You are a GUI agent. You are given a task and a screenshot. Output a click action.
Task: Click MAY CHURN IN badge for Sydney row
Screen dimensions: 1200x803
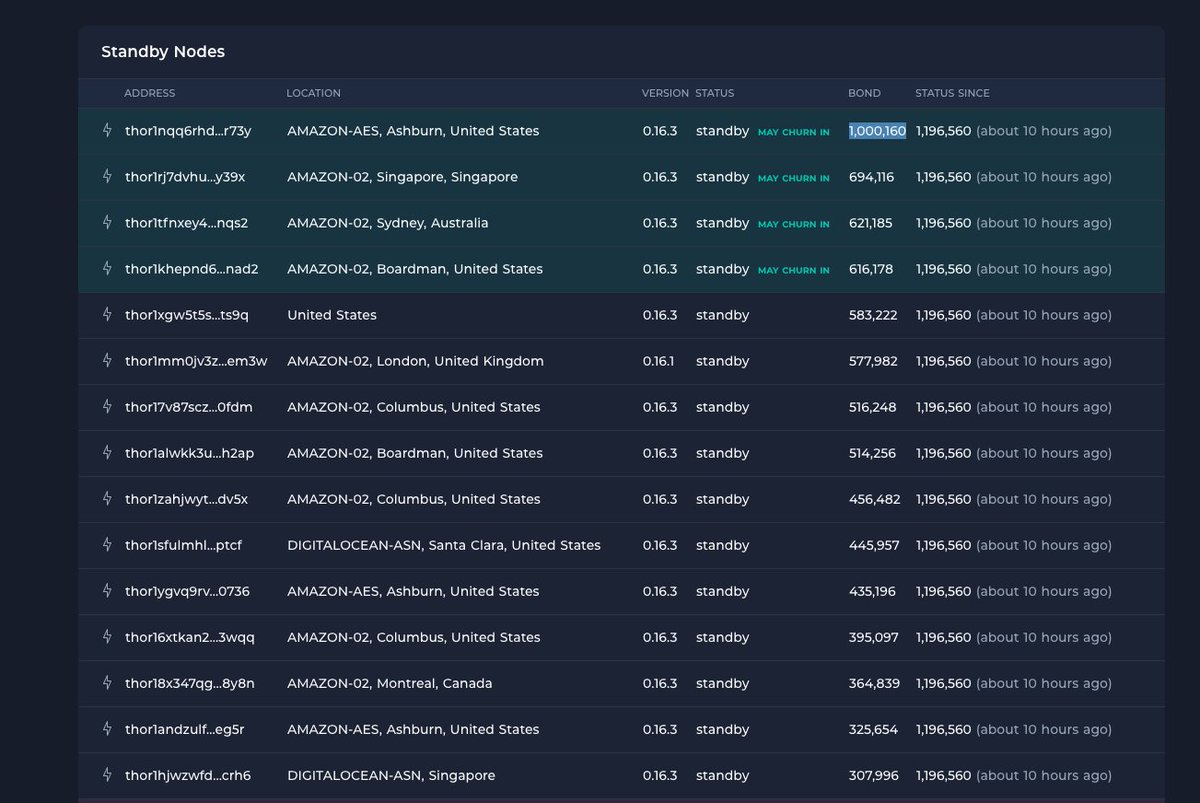tap(794, 224)
